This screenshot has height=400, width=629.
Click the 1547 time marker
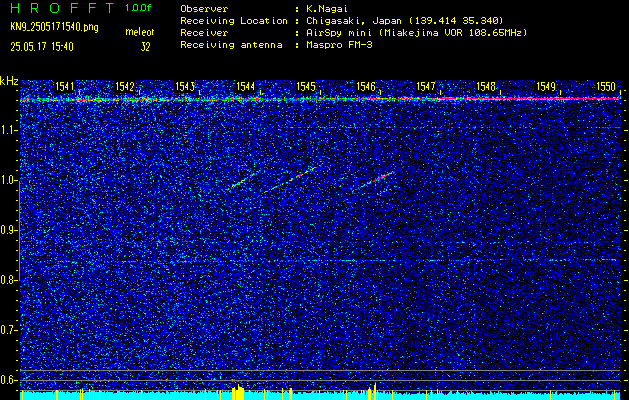(x=426, y=86)
